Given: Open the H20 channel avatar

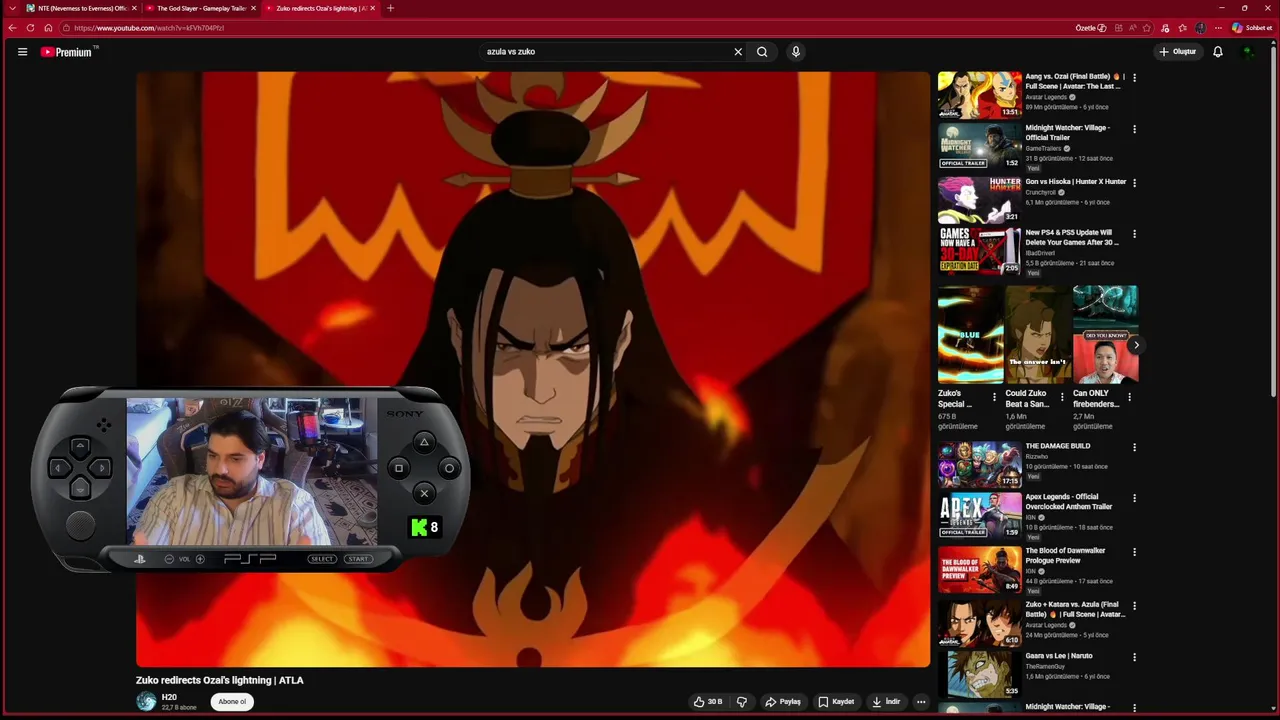Looking at the screenshot, I should click(x=146, y=702).
